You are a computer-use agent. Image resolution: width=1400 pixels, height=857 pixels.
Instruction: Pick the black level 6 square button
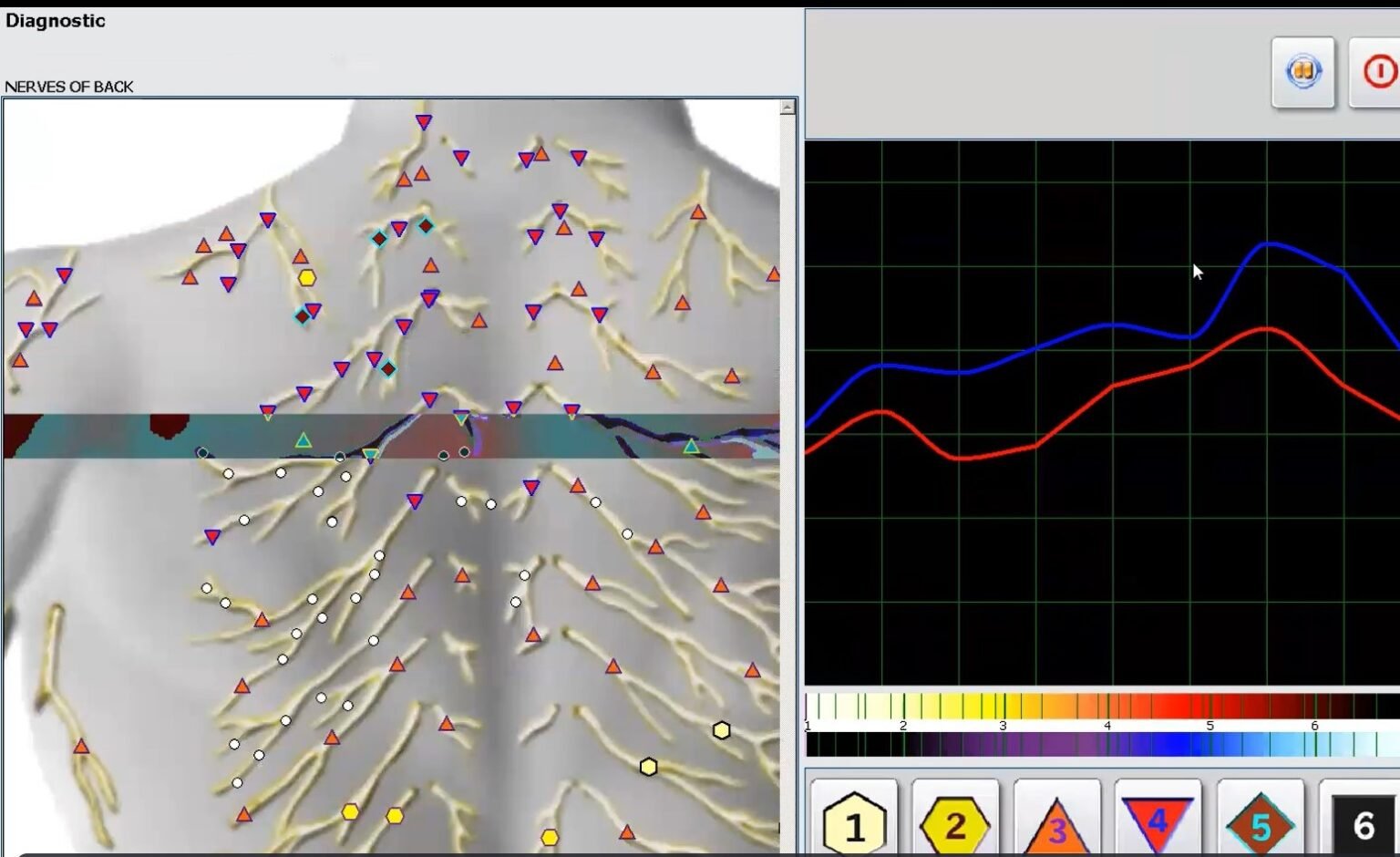pyautogui.click(x=1363, y=824)
